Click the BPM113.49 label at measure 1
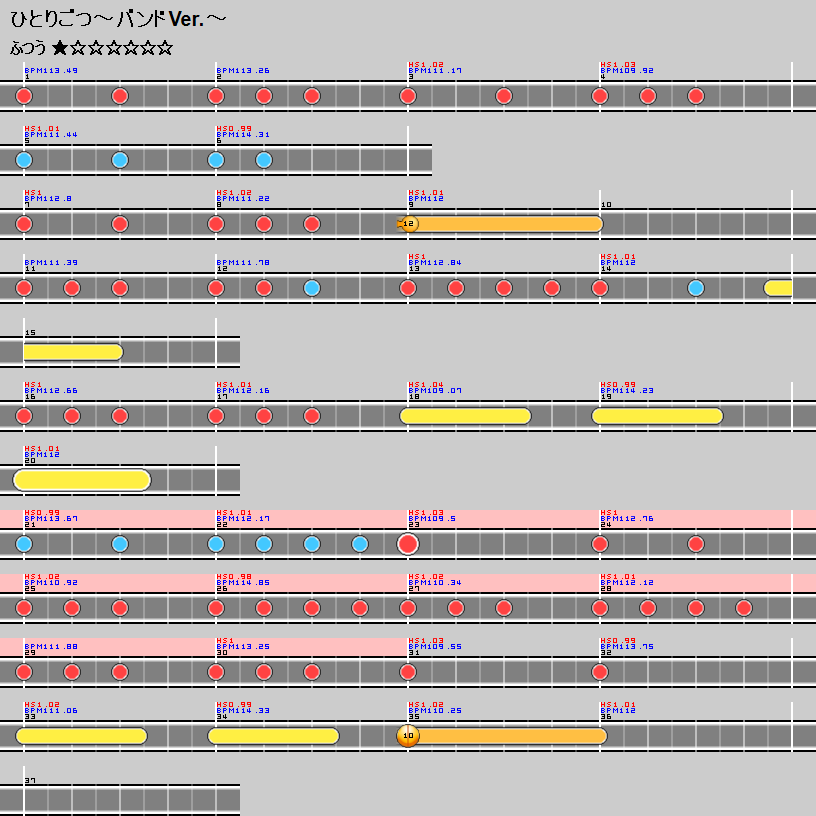Screen dimensions: 816x816 pos(51,71)
